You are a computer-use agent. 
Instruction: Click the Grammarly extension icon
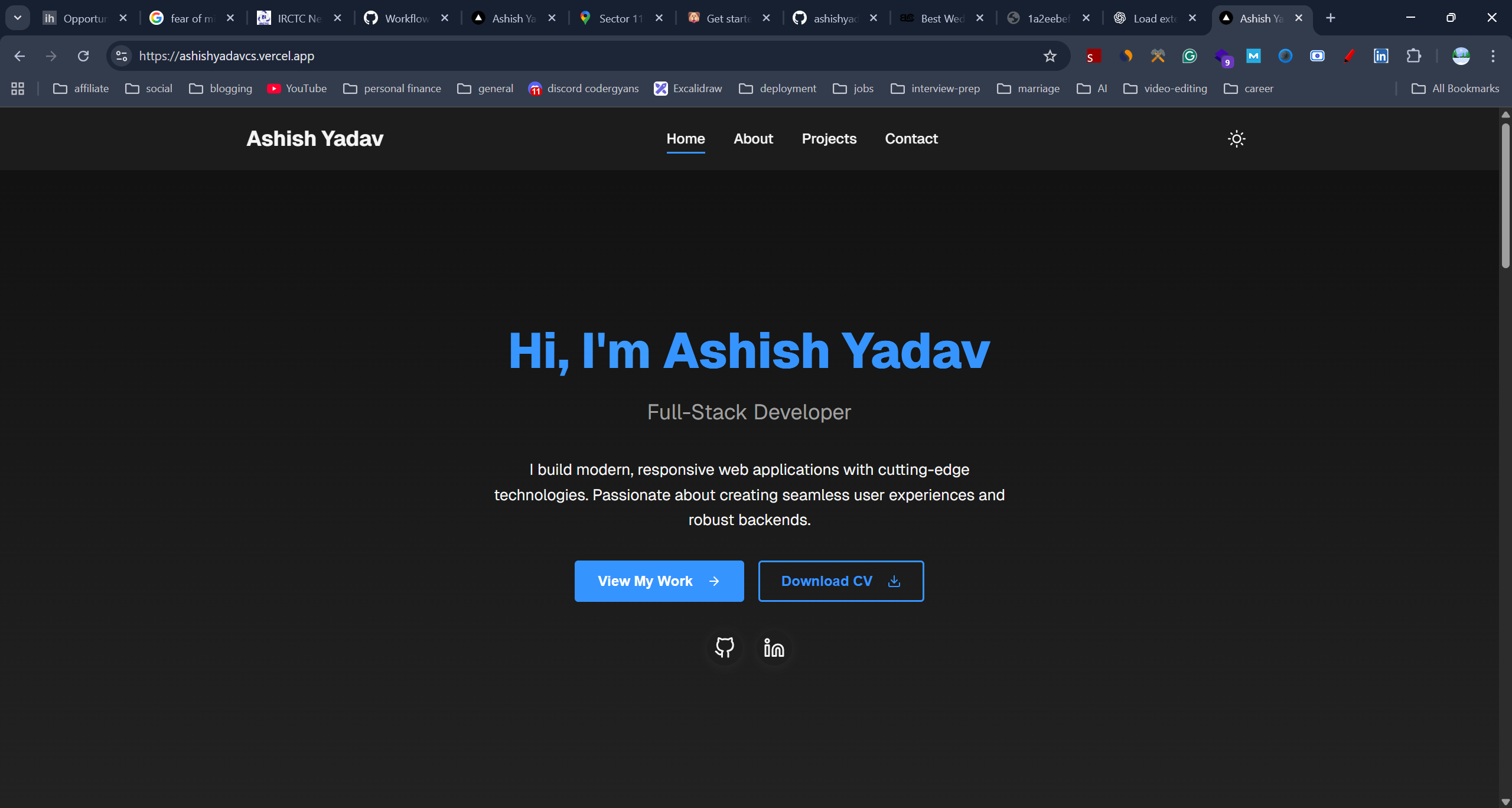point(1190,56)
